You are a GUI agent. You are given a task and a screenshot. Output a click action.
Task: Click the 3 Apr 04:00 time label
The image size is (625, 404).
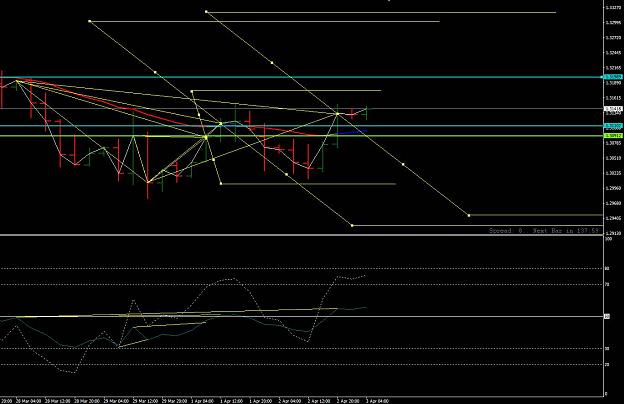(377, 401)
